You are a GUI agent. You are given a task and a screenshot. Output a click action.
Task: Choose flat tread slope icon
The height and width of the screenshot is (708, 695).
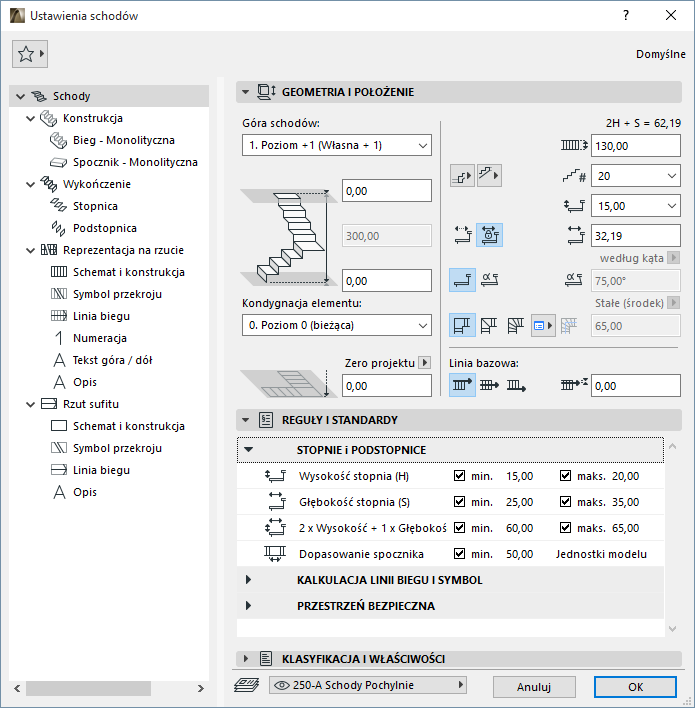click(x=462, y=280)
